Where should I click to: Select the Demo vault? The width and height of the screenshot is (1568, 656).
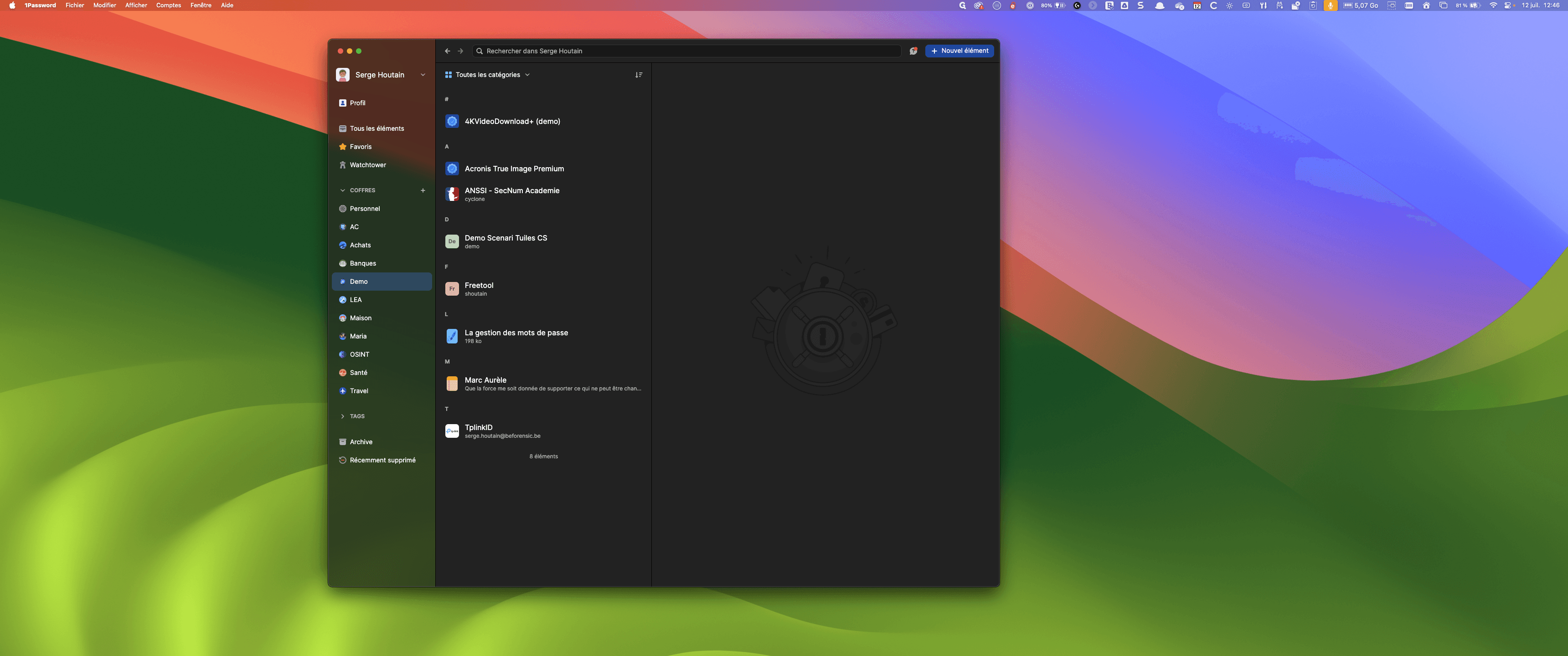382,282
